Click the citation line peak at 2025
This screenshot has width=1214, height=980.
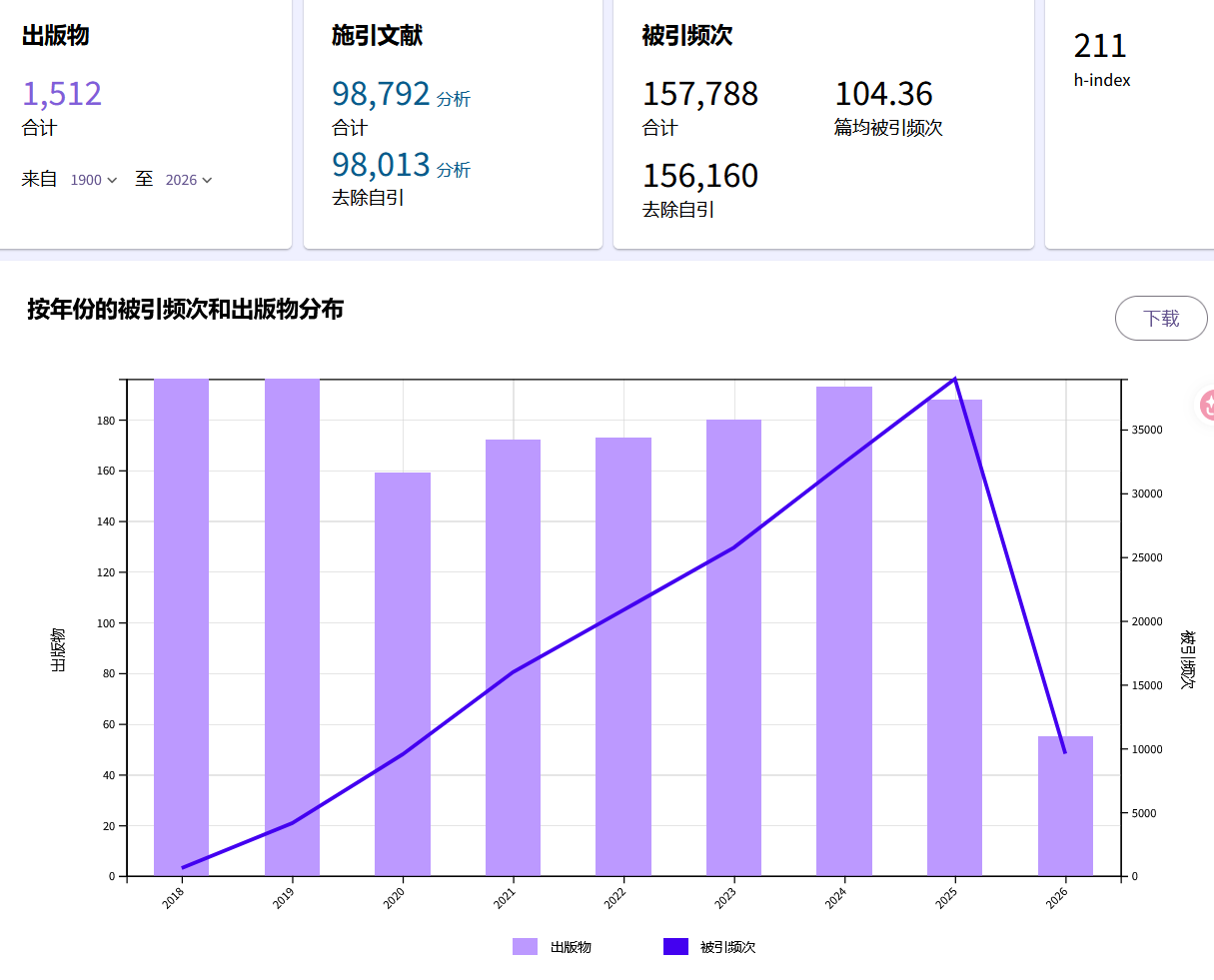click(955, 380)
